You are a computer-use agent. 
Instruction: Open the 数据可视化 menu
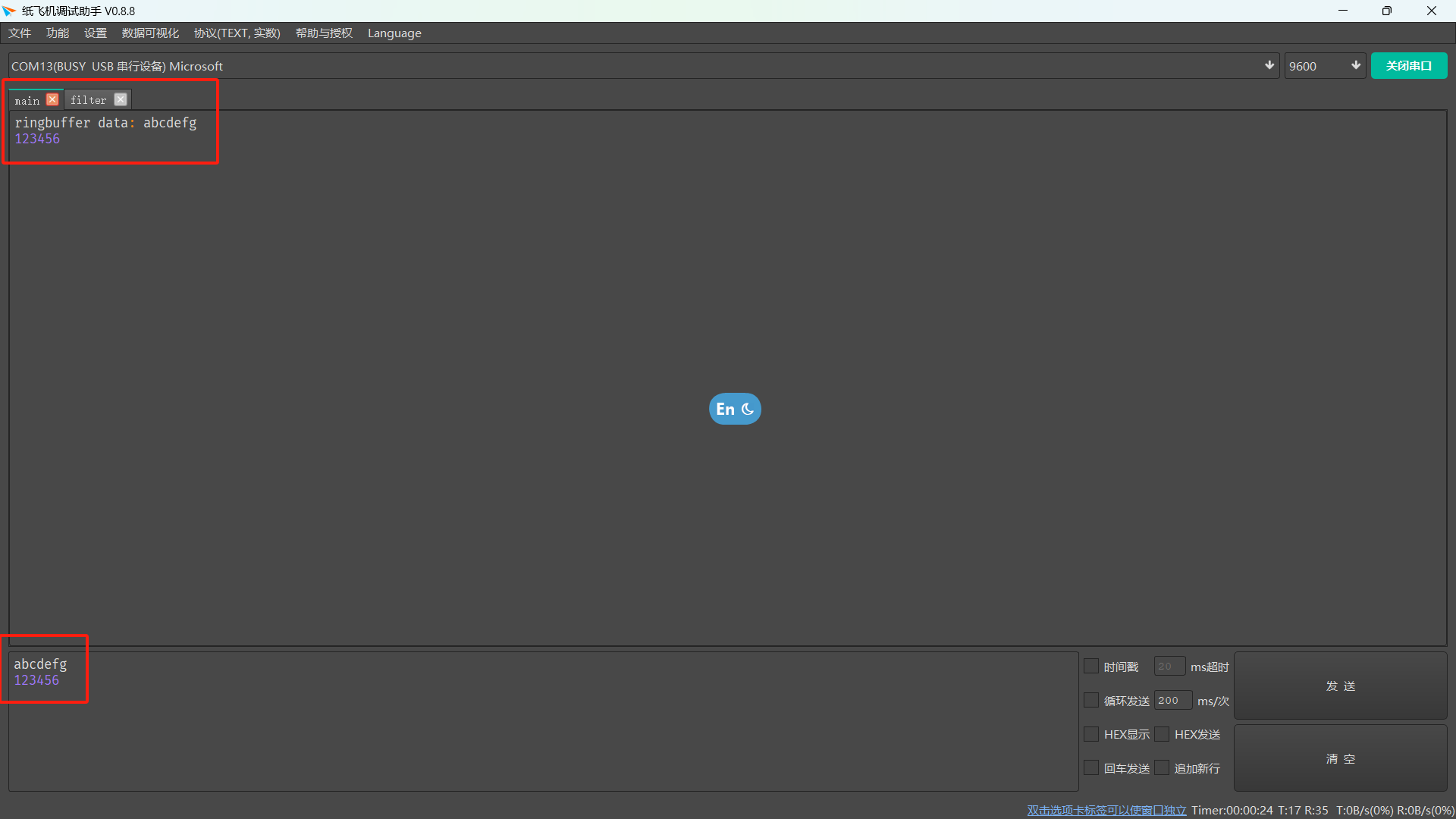150,33
